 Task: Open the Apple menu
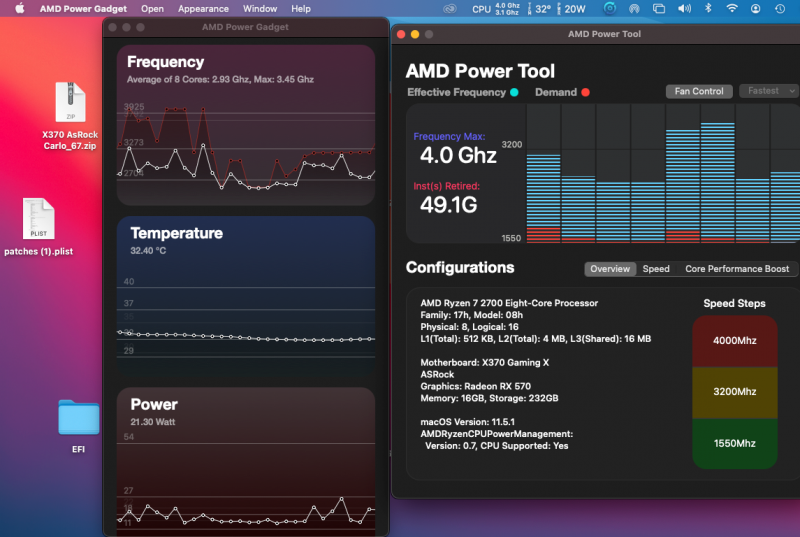point(19,8)
